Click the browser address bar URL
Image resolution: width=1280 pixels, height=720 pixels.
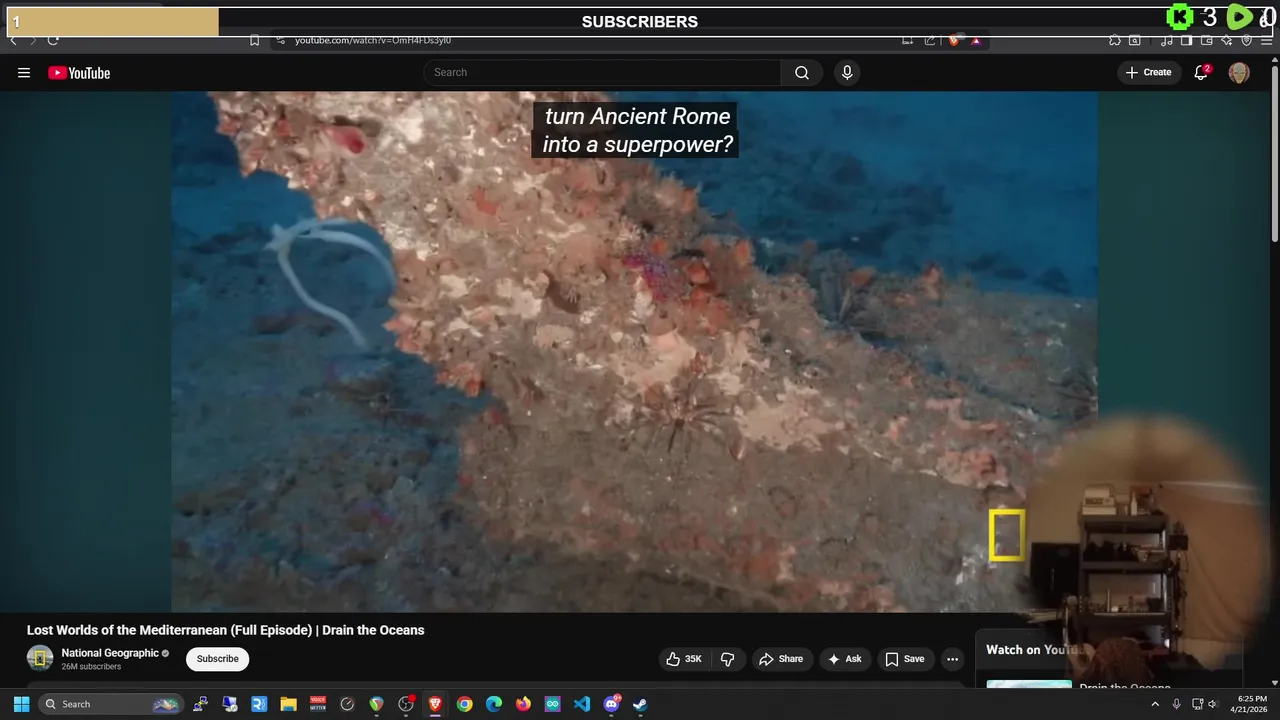click(373, 40)
